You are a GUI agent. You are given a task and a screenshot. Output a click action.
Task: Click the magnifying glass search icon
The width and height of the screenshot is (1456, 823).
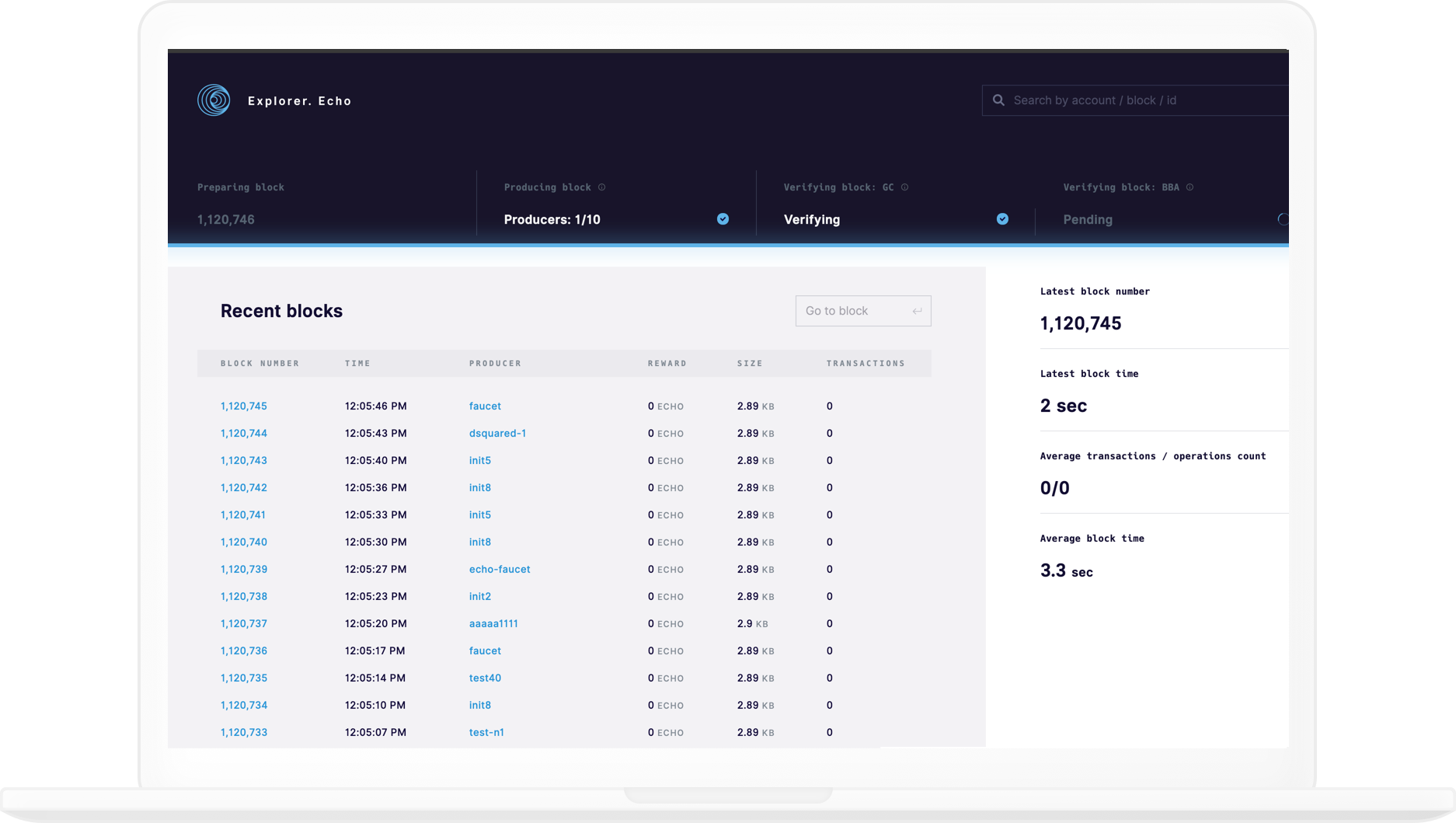(998, 100)
